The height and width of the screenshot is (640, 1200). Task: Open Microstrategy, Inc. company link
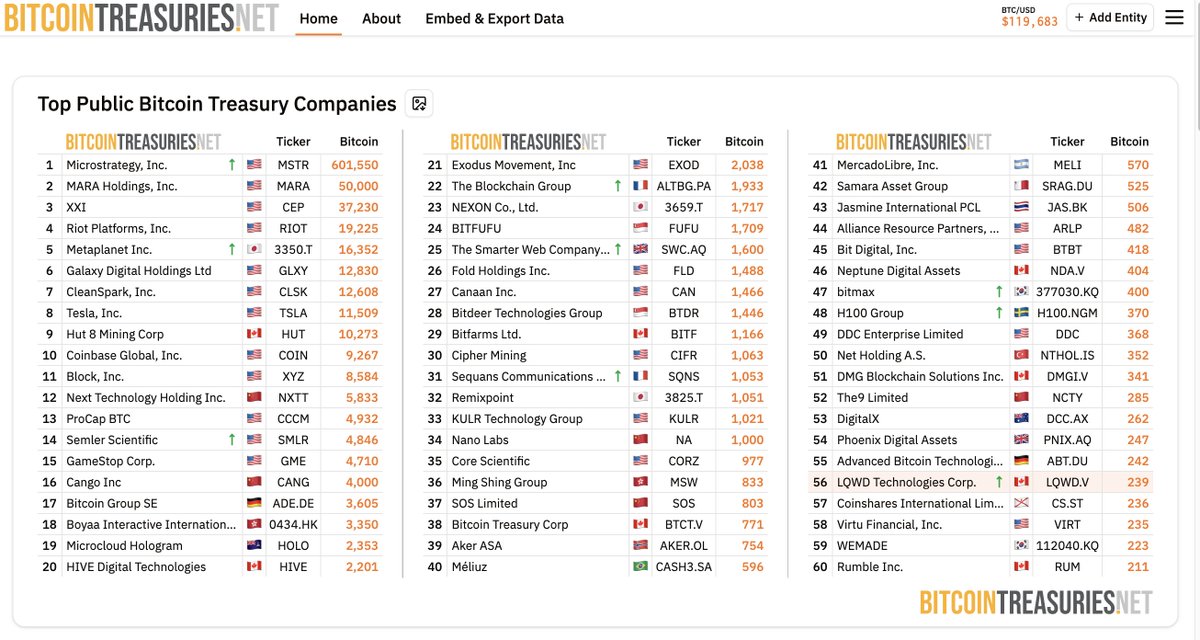click(x=117, y=165)
